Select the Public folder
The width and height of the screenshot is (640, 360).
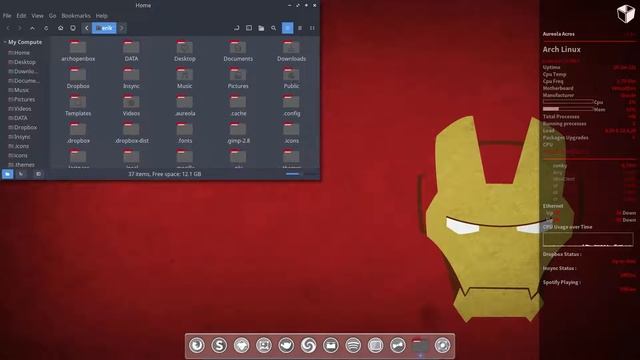click(291, 78)
